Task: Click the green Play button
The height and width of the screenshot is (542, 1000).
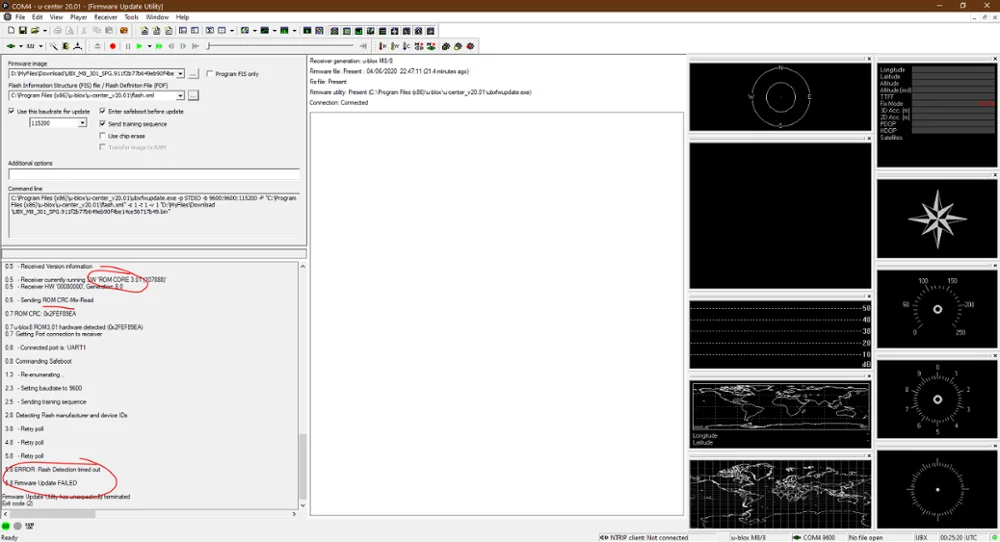Action: (139, 46)
